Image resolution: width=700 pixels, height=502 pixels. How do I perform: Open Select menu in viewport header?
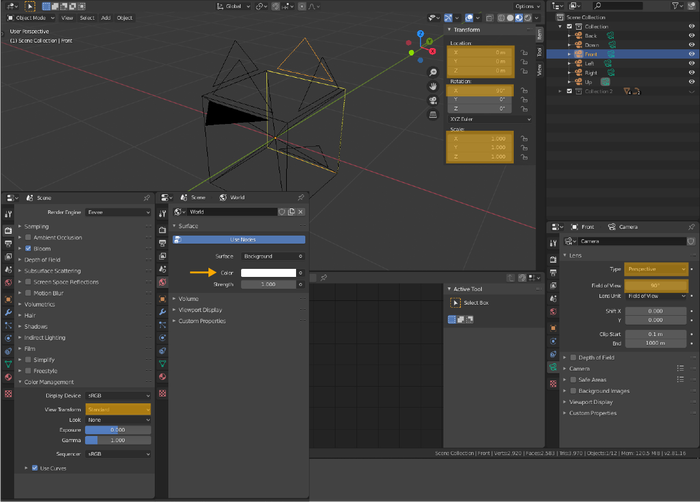click(x=87, y=18)
